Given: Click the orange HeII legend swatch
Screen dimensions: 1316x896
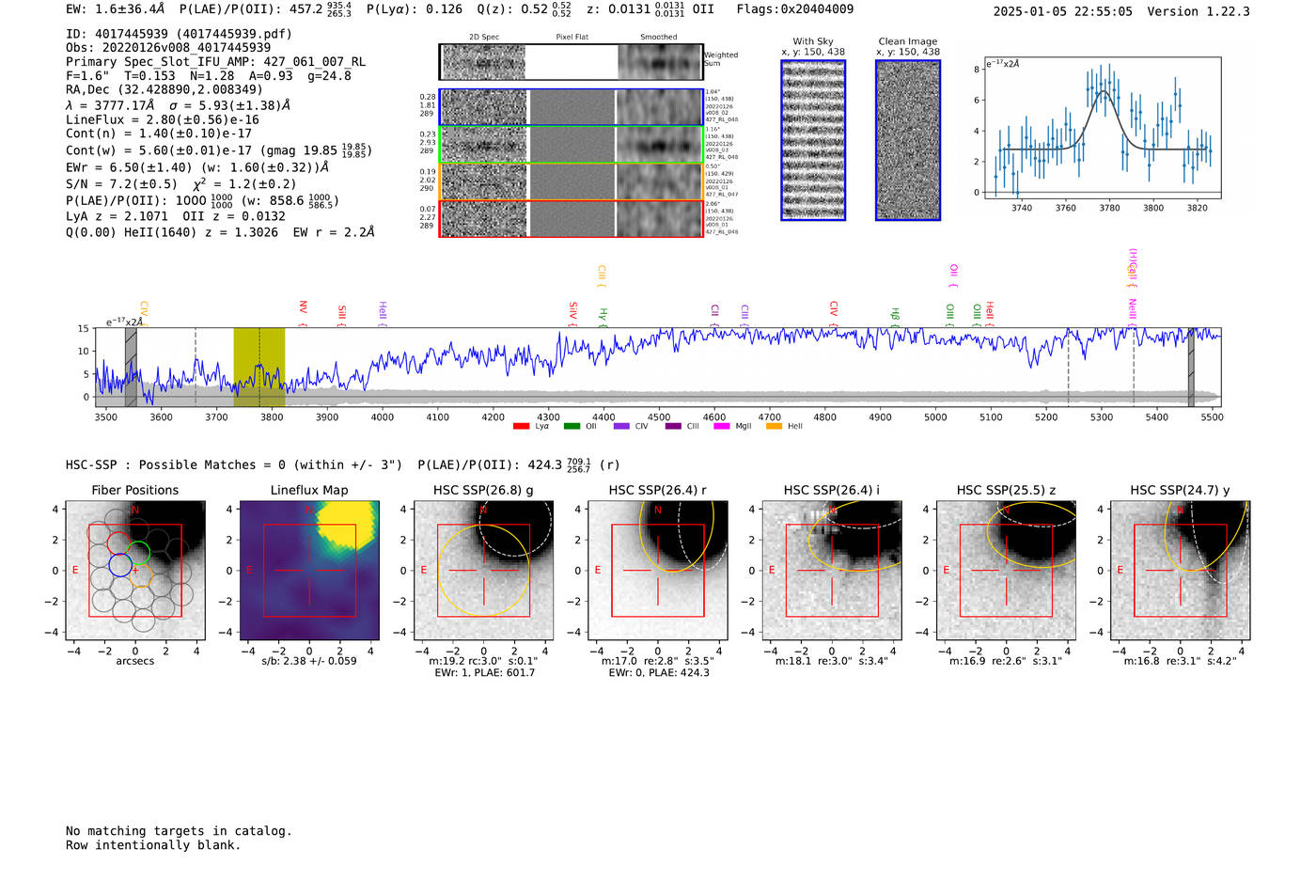Looking at the screenshot, I should click(774, 427).
